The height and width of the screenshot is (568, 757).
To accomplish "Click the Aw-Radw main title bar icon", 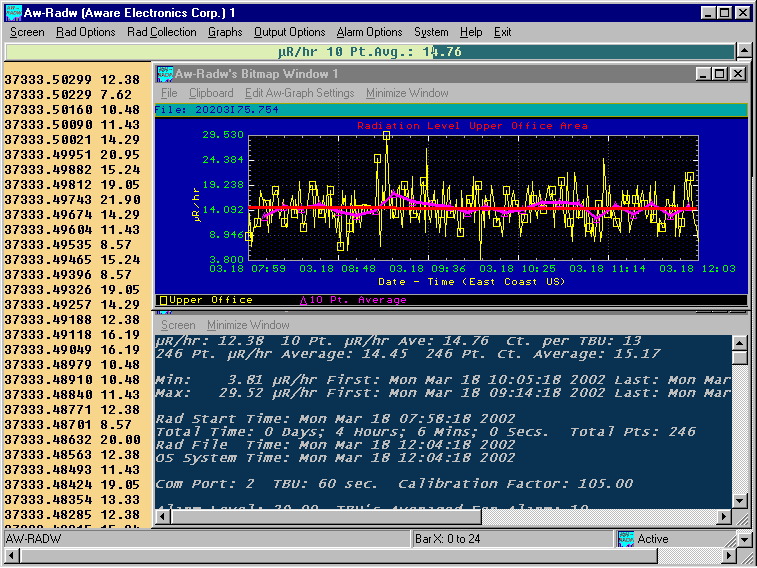I will pyautogui.click(x=13, y=13).
